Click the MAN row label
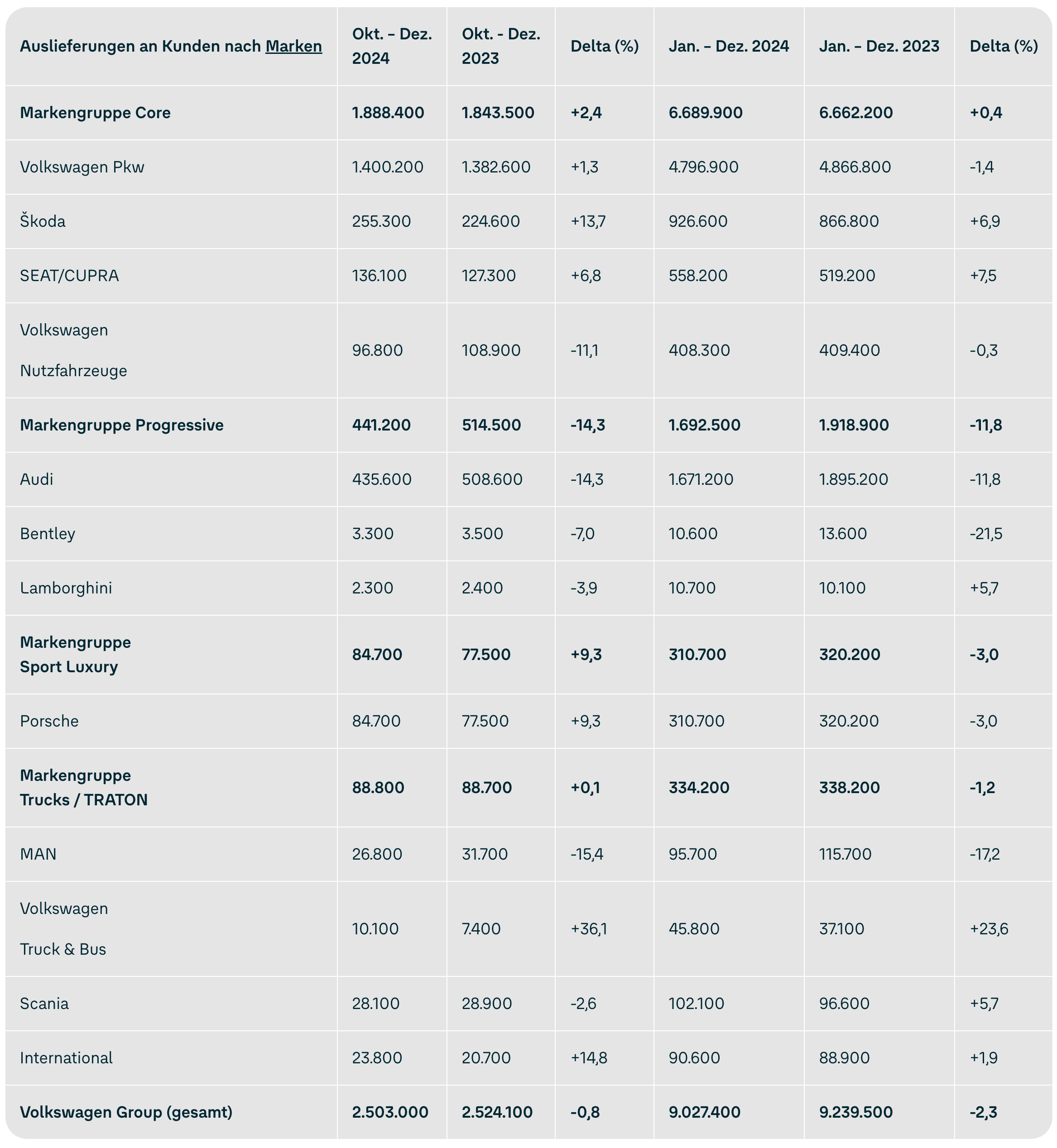The width and height of the screenshot is (1057, 1148). pos(38,854)
